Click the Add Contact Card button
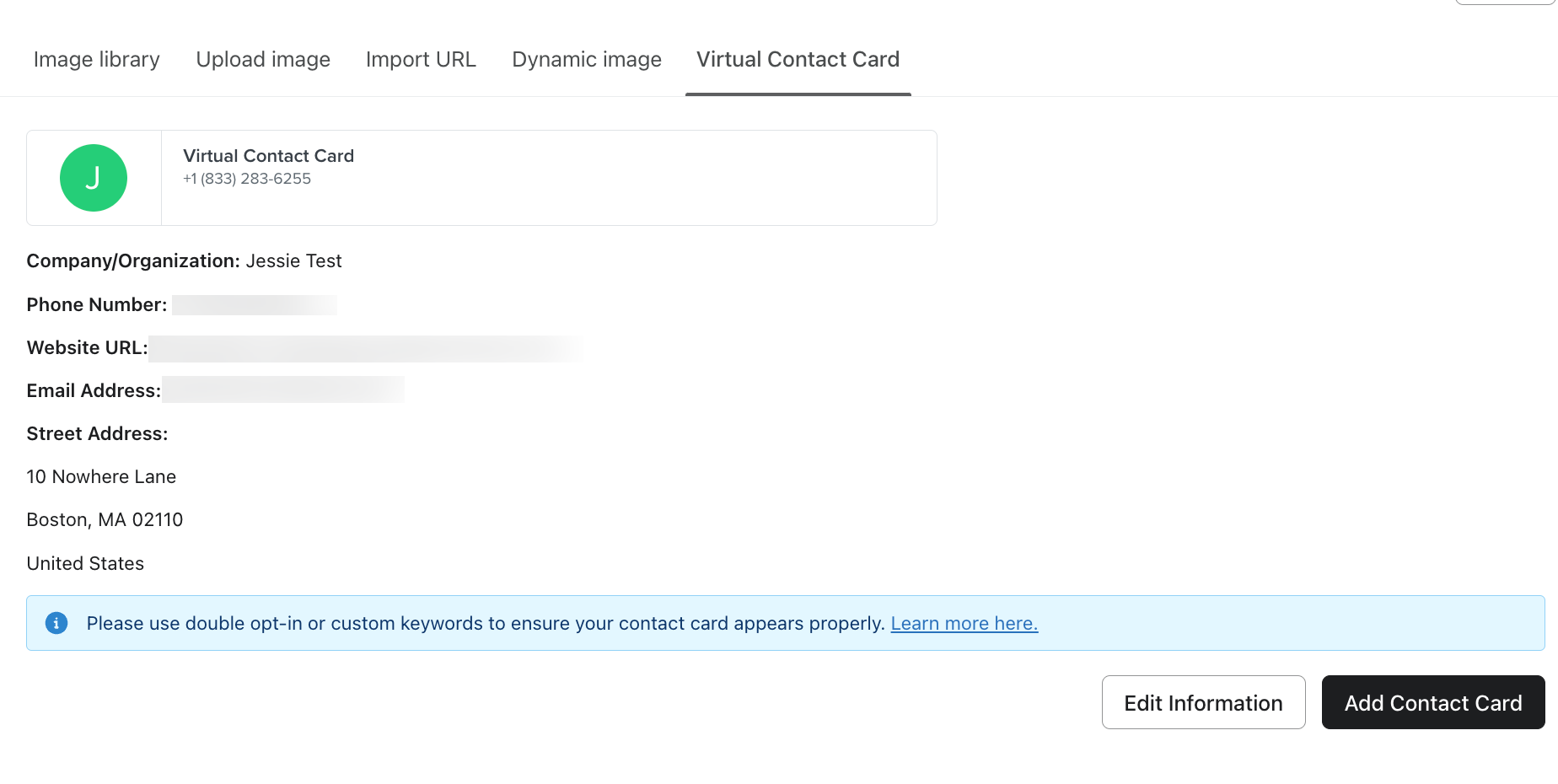The width and height of the screenshot is (1558, 784). coord(1432,702)
